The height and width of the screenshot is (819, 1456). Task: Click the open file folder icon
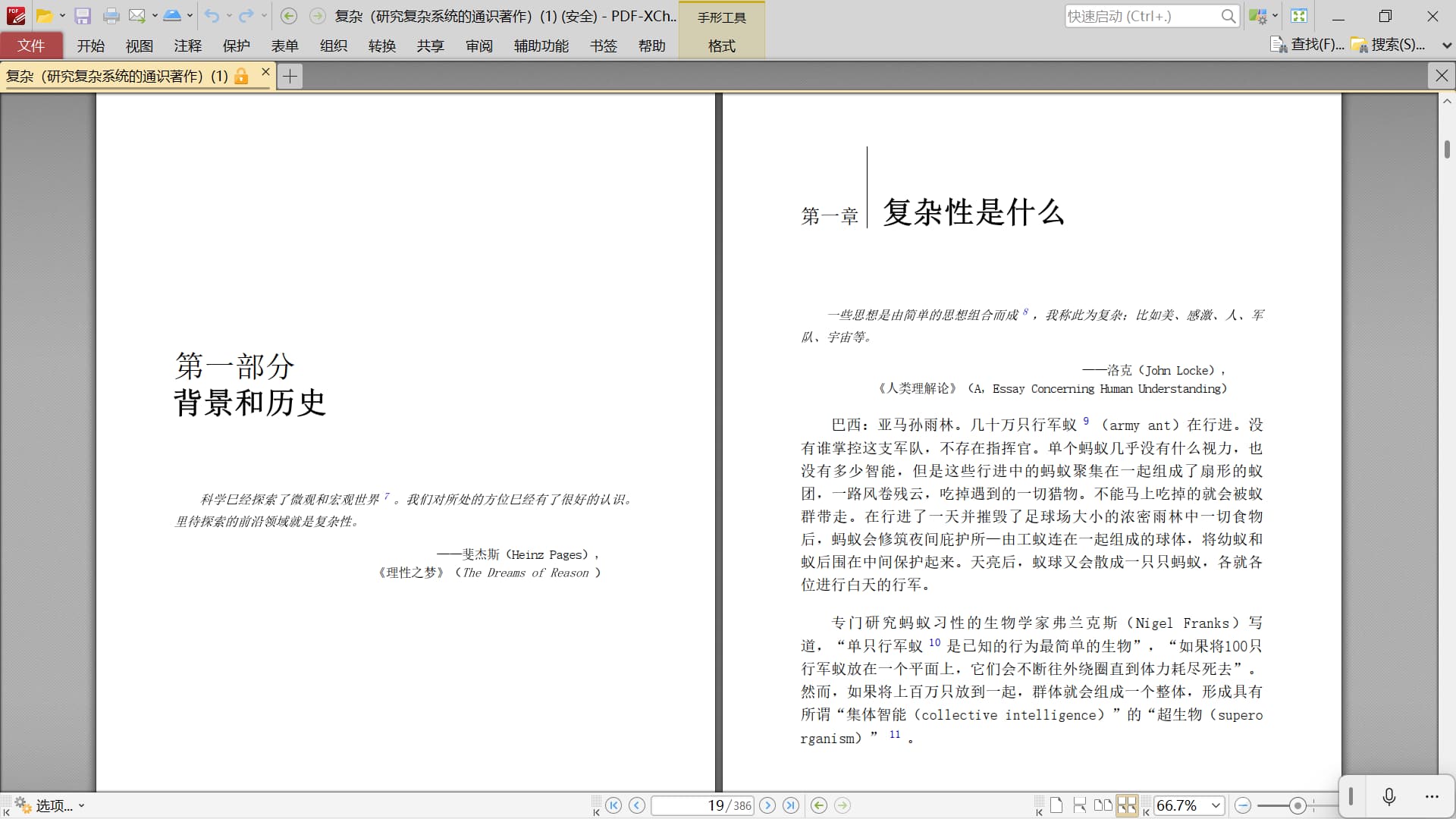[44, 16]
